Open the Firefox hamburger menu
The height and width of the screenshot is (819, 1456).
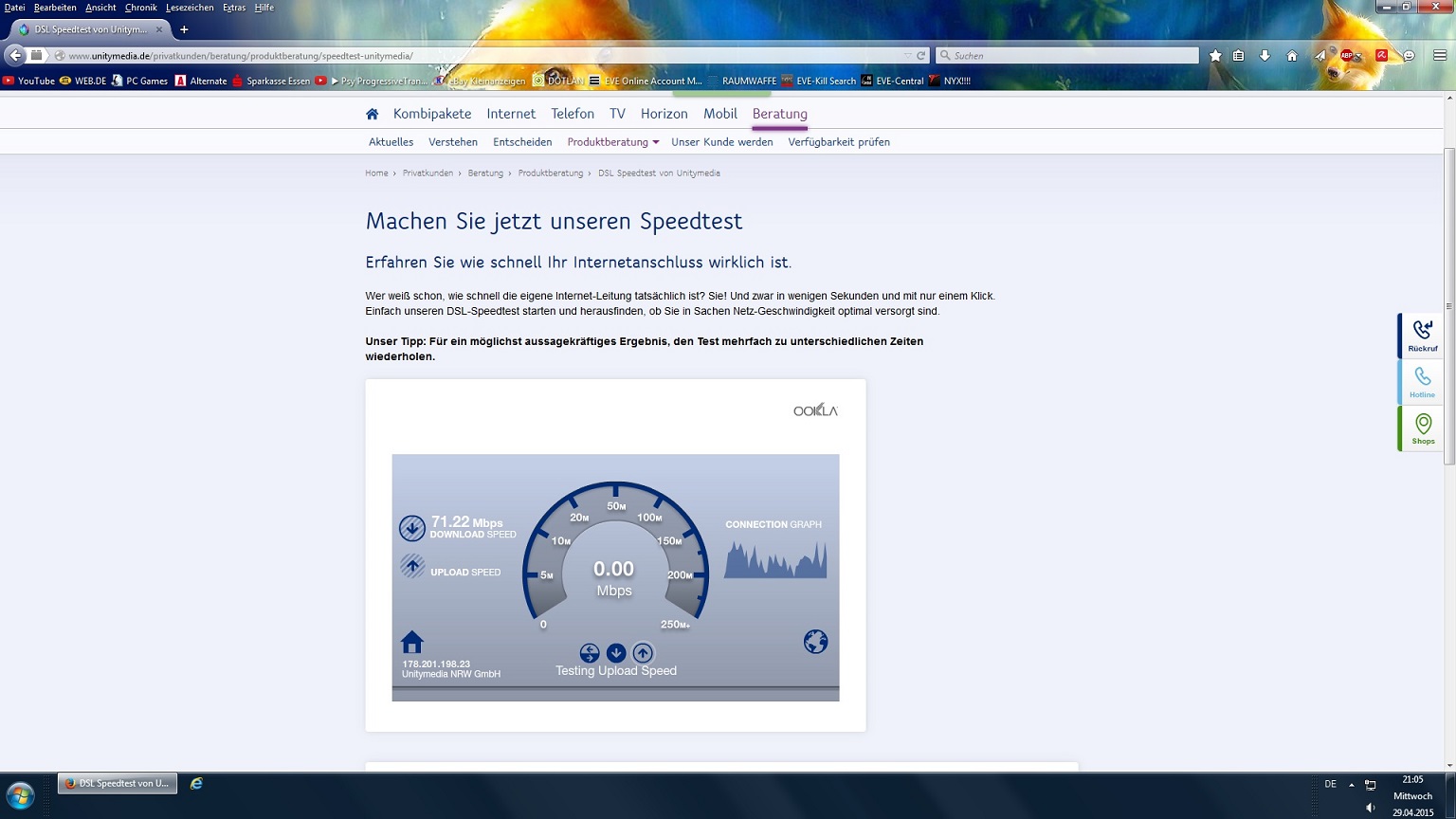click(x=1439, y=56)
